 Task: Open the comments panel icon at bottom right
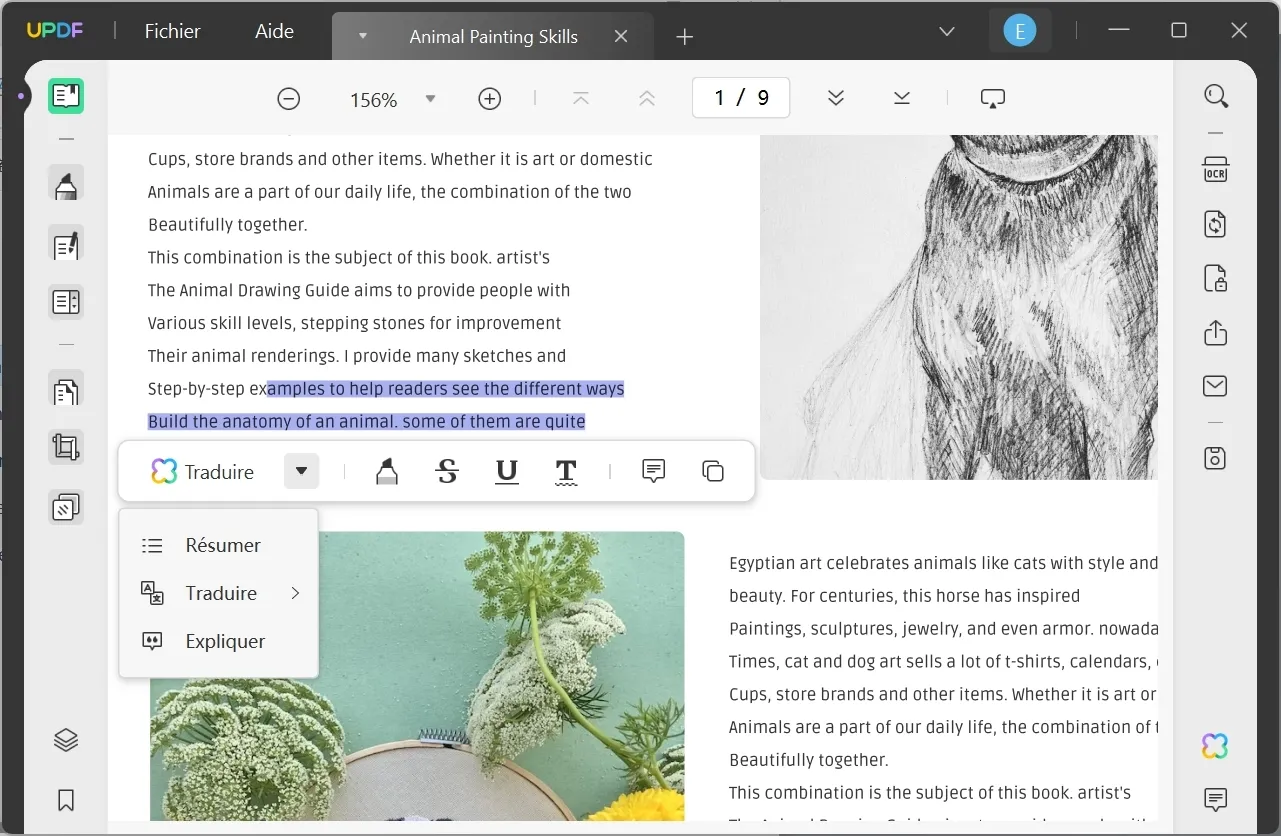click(1216, 799)
